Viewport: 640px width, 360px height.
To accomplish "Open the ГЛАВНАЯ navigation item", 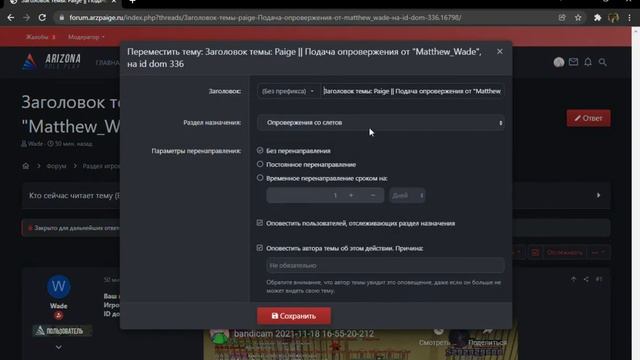I will coord(107,62).
